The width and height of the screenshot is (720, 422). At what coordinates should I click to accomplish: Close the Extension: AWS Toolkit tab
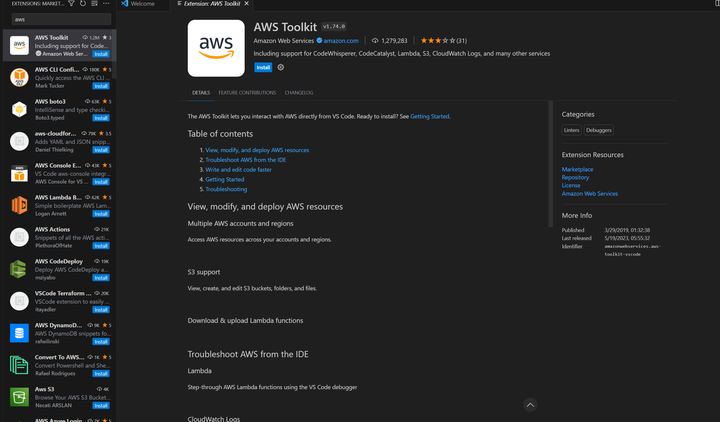pos(247,4)
